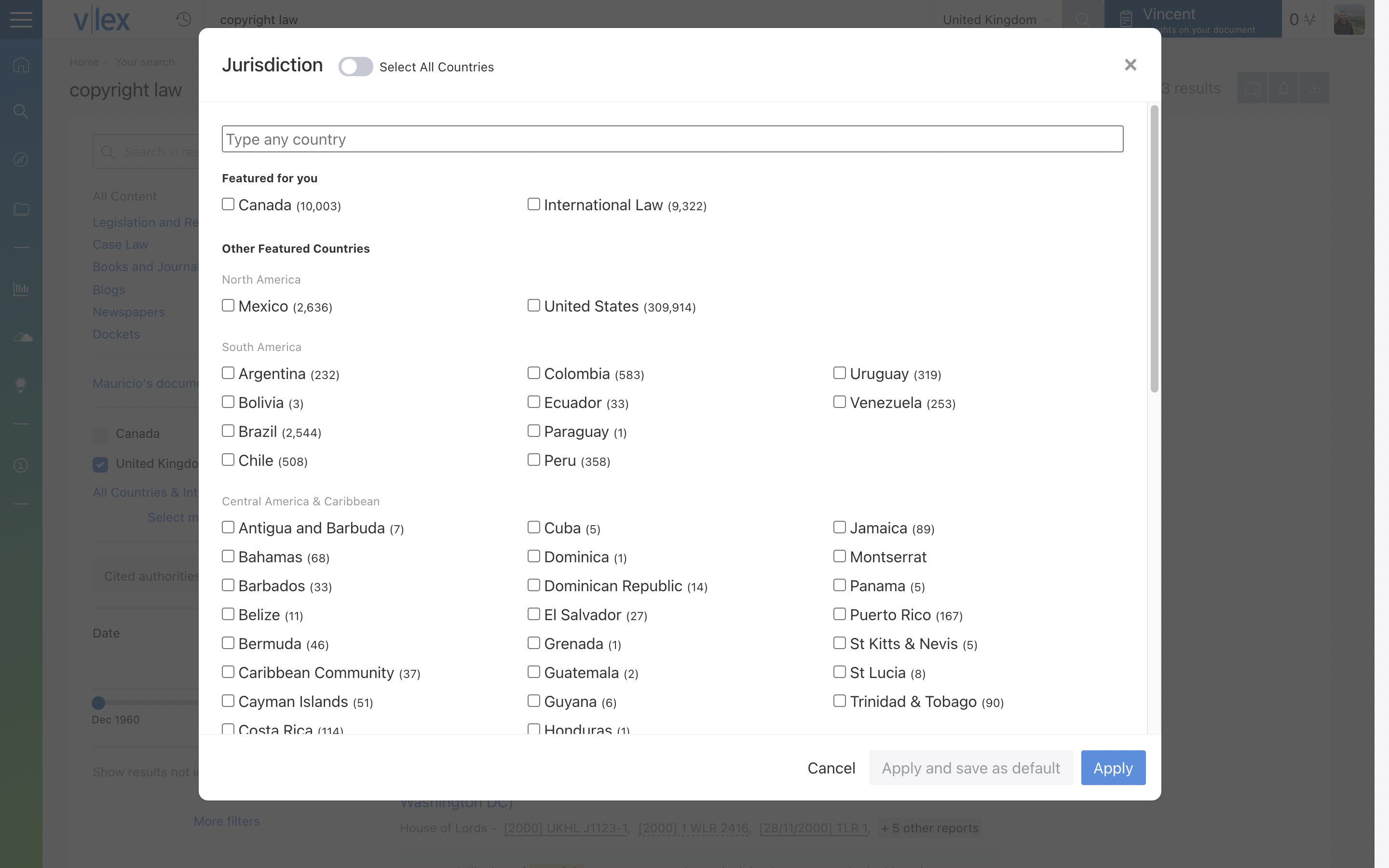Open the hamburger menu icon
This screenshot has height=868, width=1389.
coord(21,19)
